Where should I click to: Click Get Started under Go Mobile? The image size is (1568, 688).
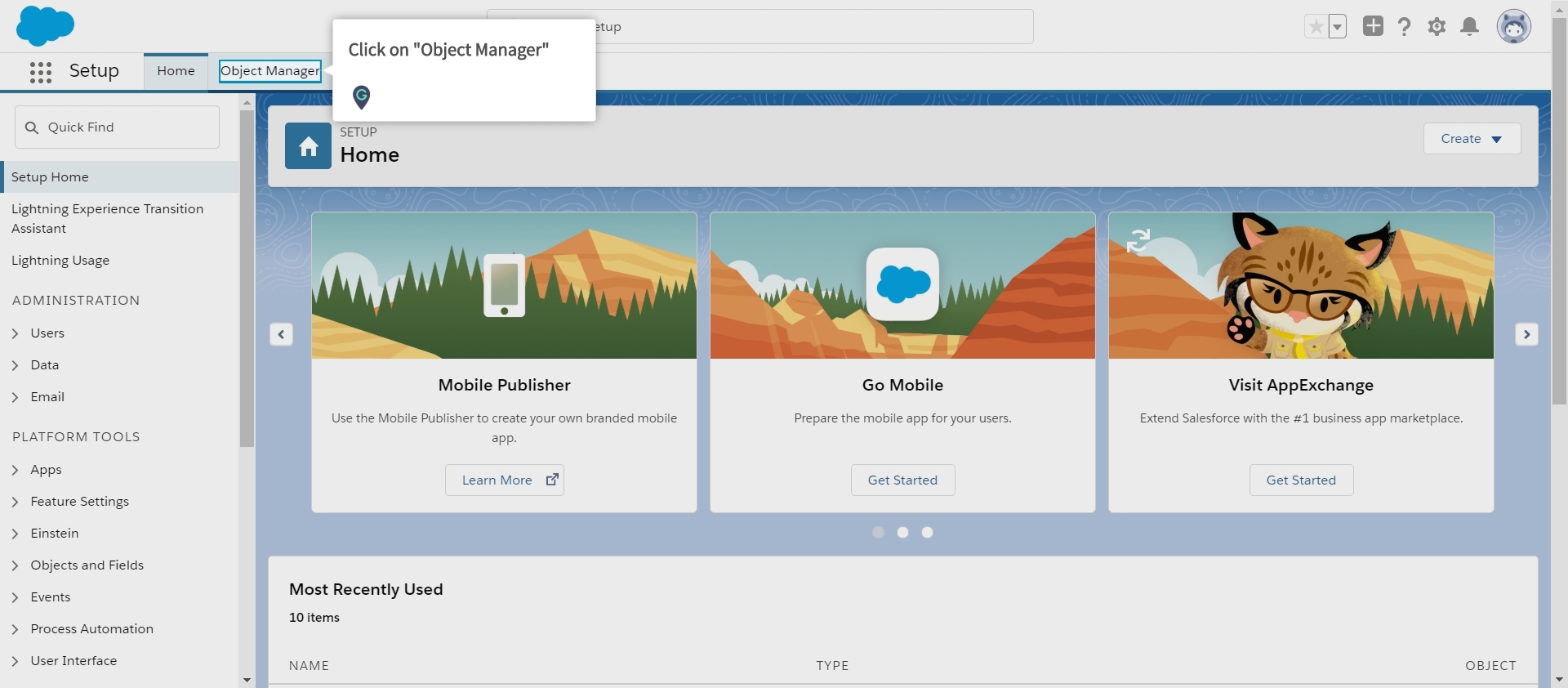(902, 480)
